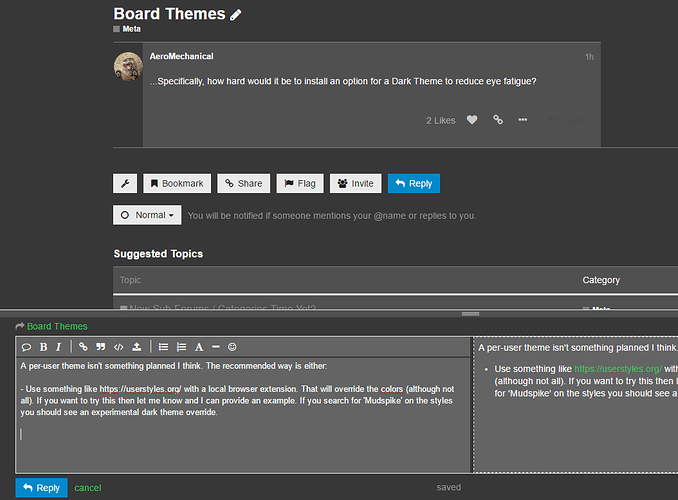Open topic admin wrench button
The image size is (678, 500).
click(125, 183)
